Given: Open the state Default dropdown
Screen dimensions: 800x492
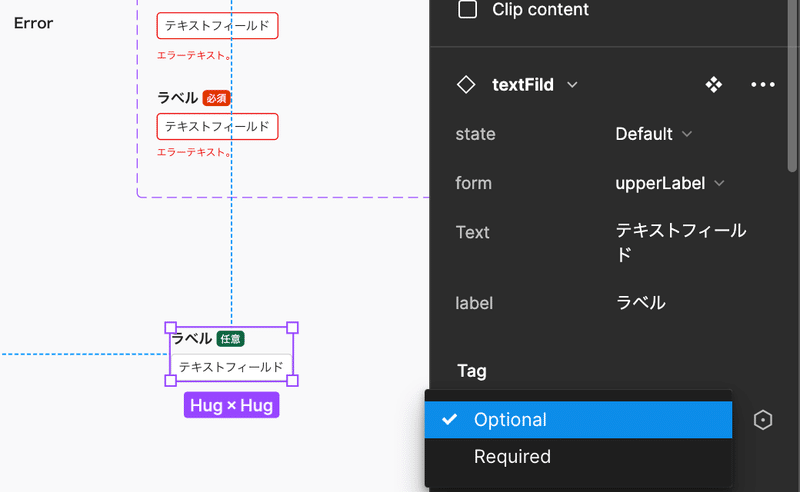Looking at the screenshot, I should point(654,134).
